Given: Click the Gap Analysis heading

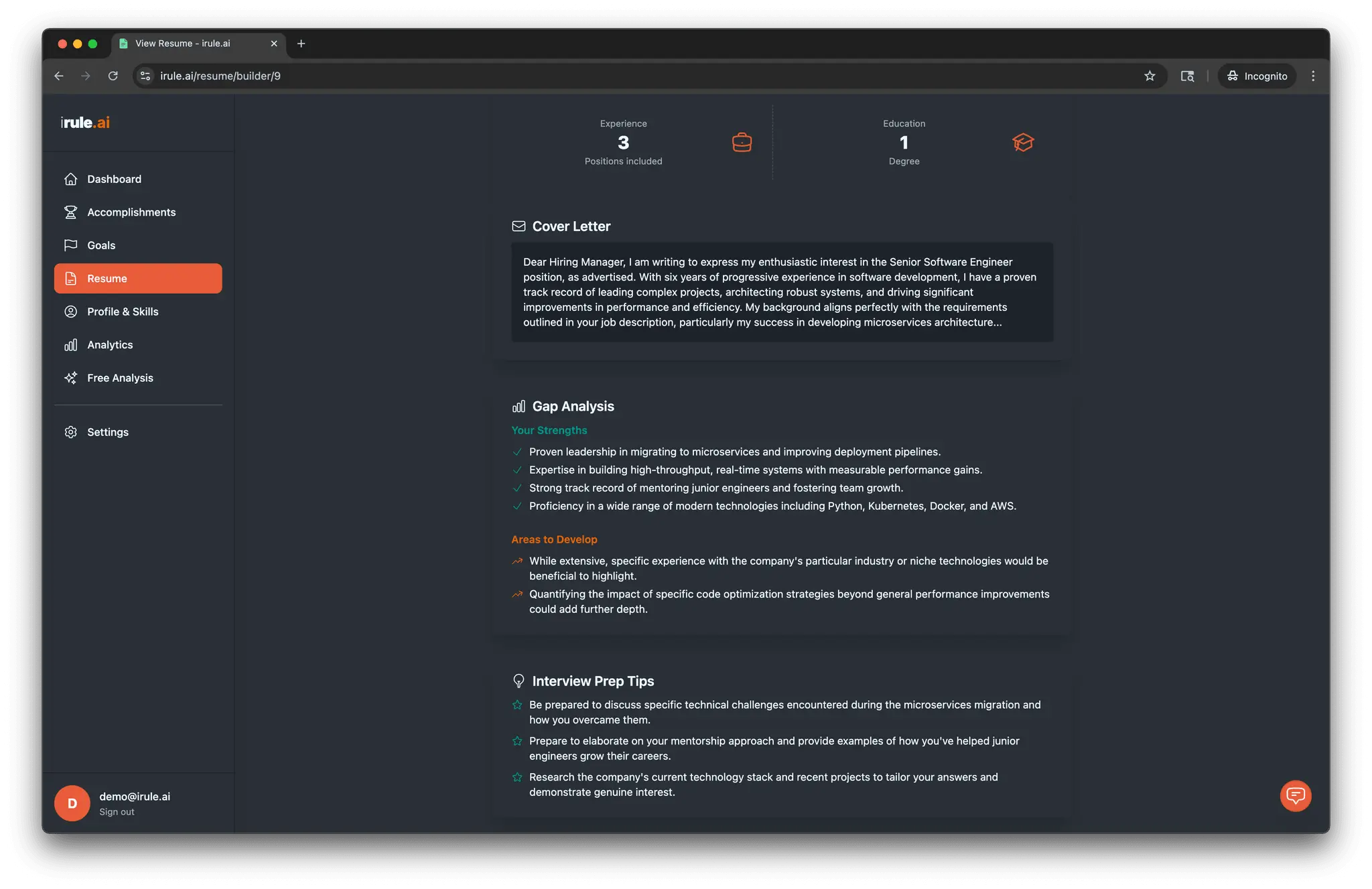Looking at the screenshot, I should point(573,406).
